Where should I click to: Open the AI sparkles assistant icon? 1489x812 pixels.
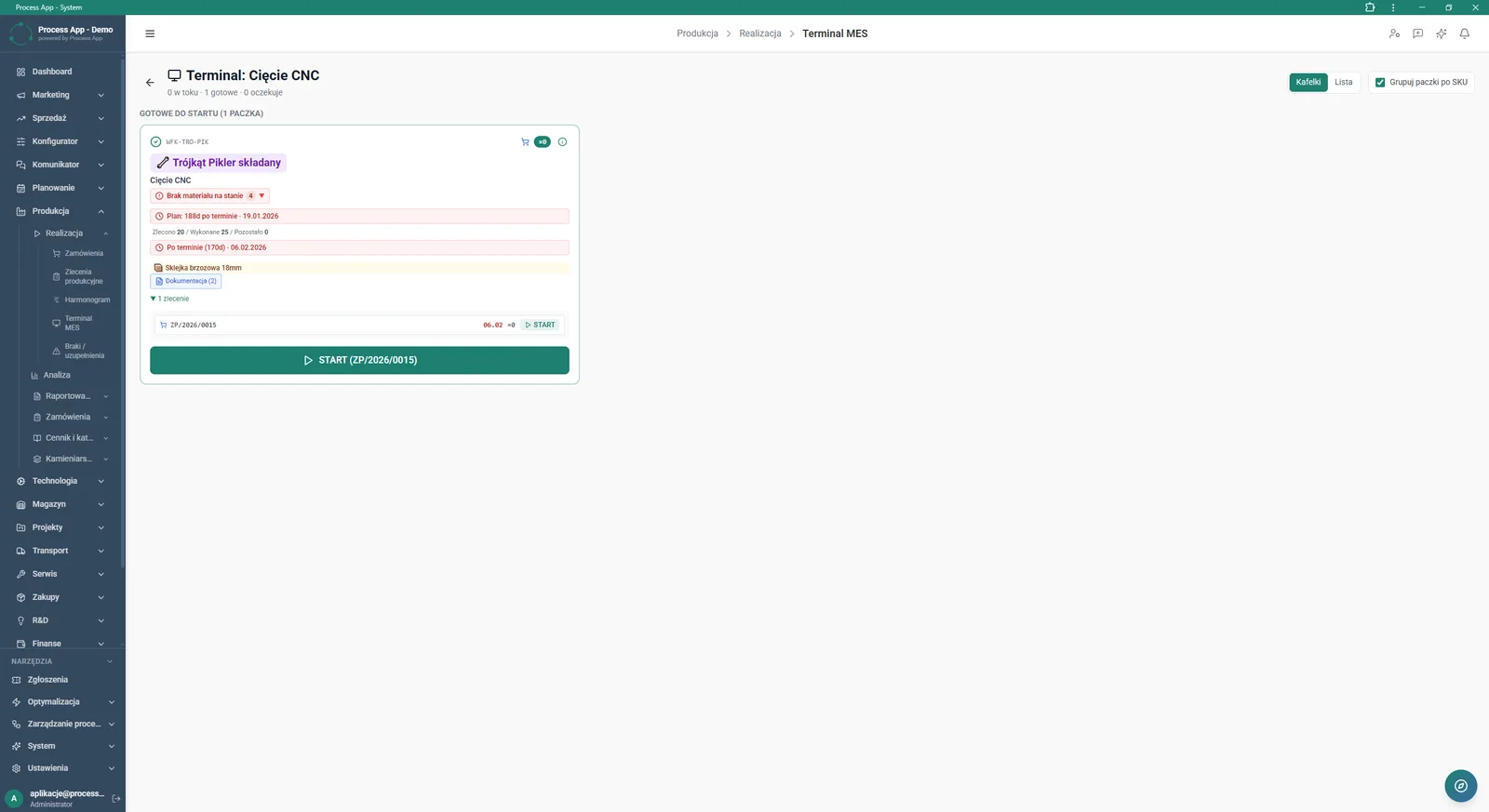[x=1441, y=33]
